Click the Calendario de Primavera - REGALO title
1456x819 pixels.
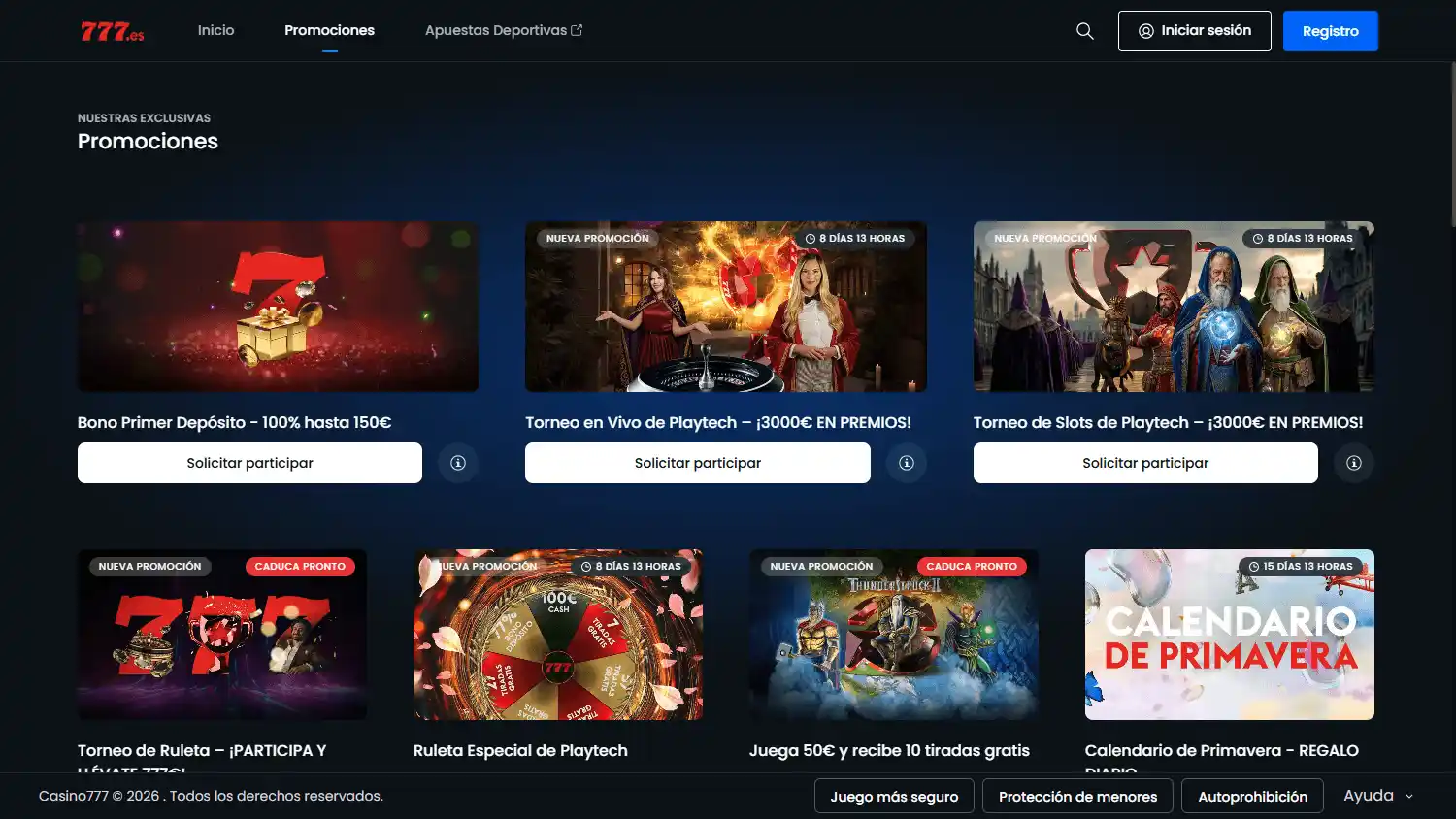pos(1222,750)
